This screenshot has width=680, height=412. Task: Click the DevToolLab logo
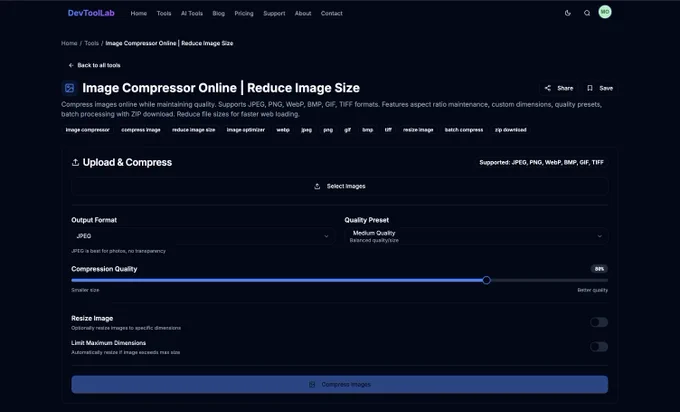(91, 13)
